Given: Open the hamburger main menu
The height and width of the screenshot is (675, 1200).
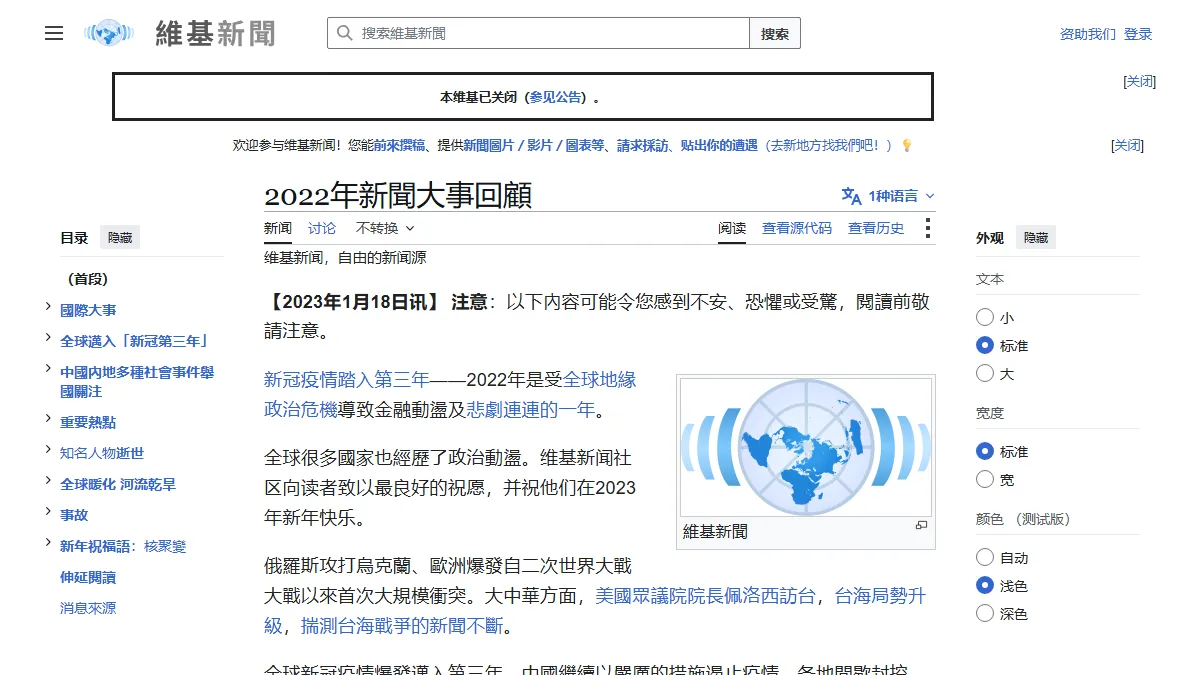Looking at the screenshot, I should click(54, 33).
